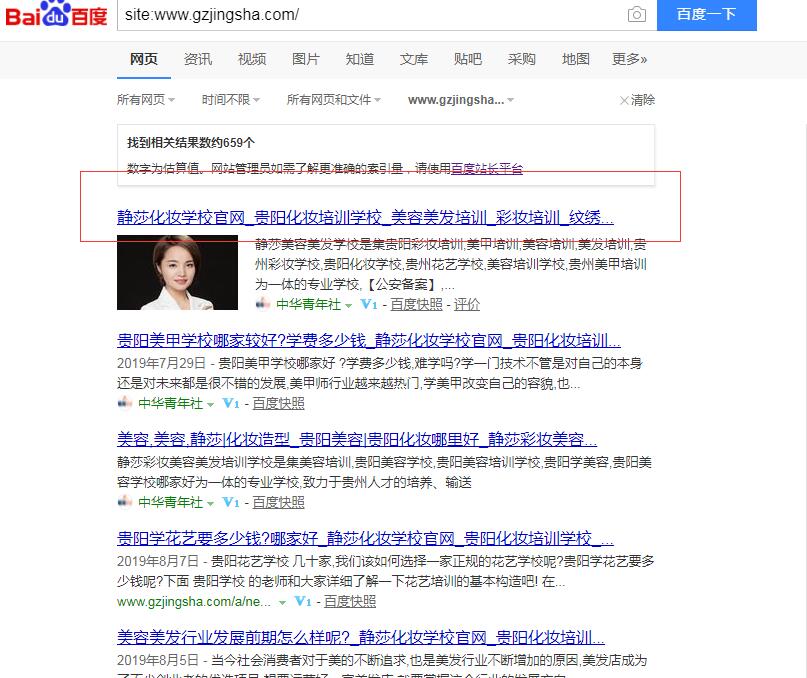
Task: Switch to the 资讯 tab
Action: 198,59
